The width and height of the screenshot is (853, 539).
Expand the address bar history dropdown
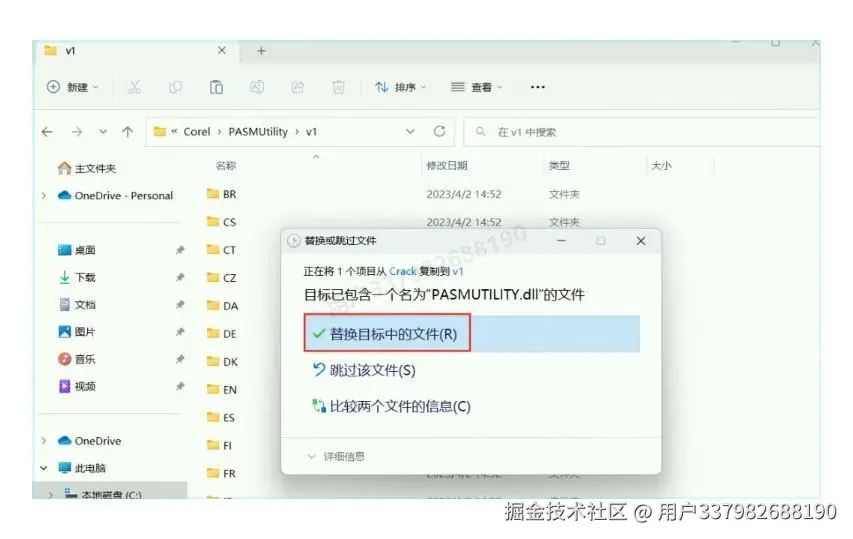coord(410,132)
